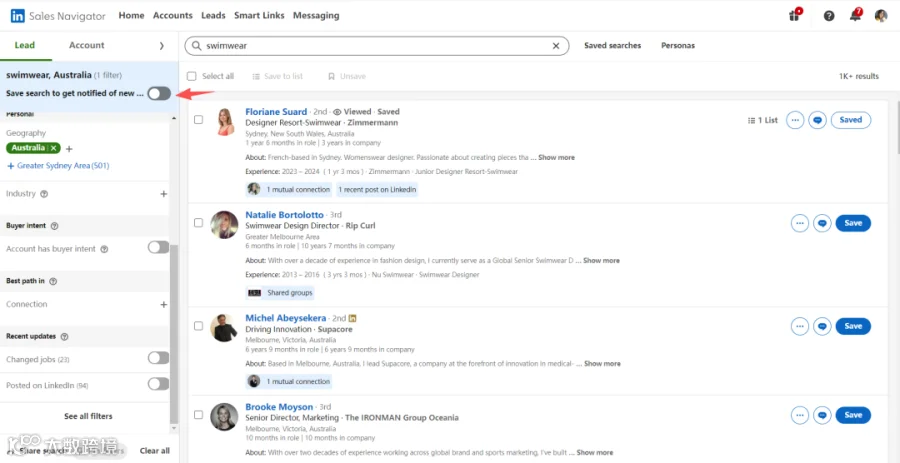This screenshot has width=900, height=463.
Task: Message Natalie Bortolotto
Action: (822, 223)
